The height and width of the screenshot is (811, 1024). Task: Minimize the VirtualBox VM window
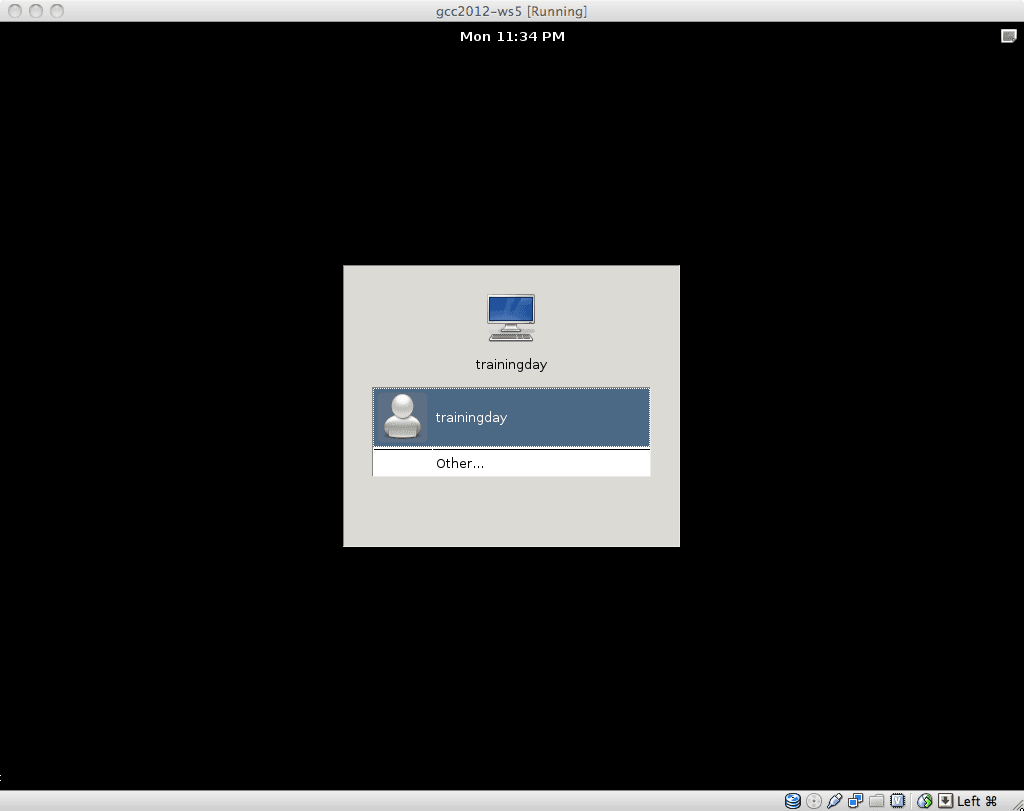[x=35, y=11]
